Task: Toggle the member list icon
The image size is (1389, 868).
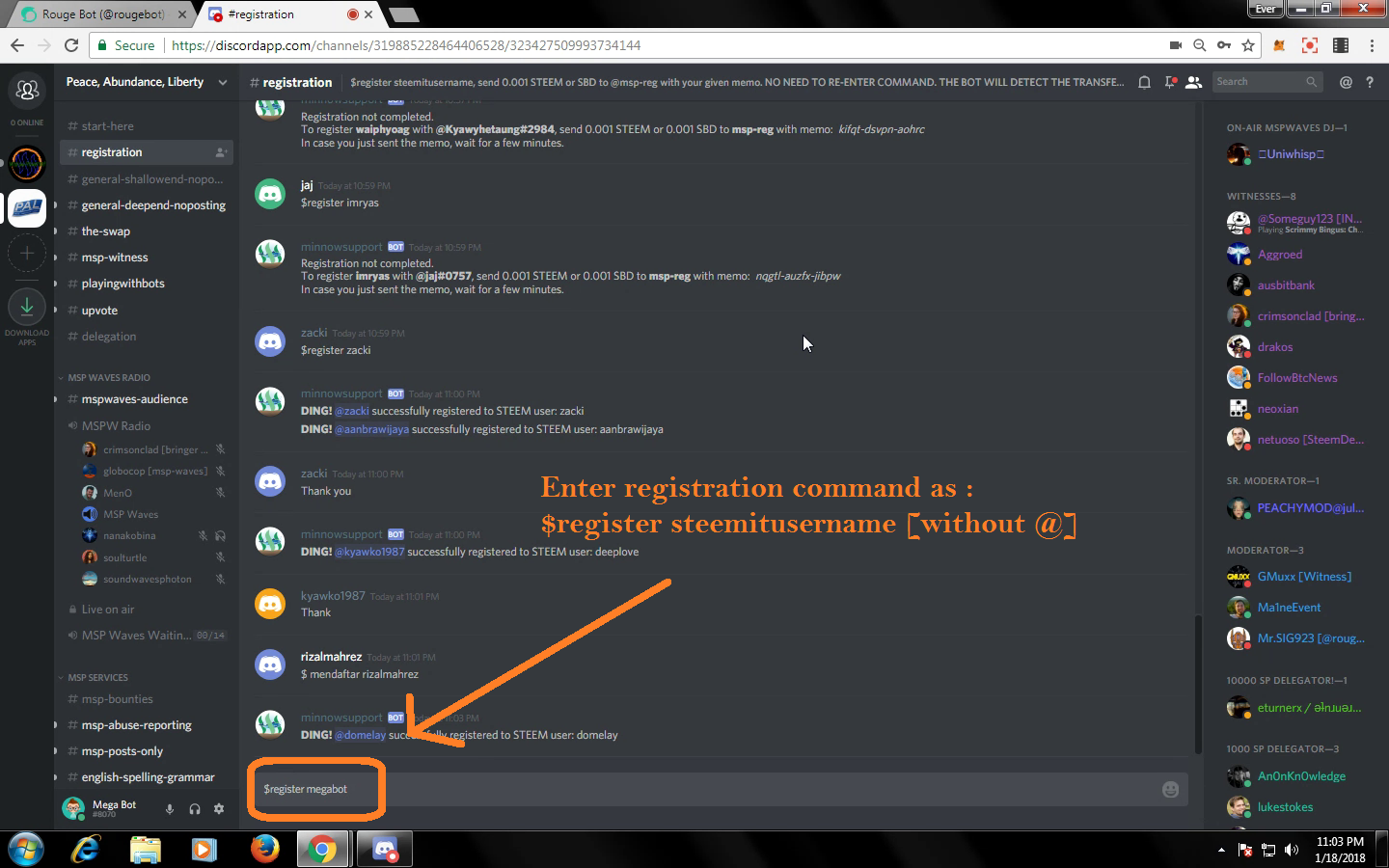Action: [1194, 82]
